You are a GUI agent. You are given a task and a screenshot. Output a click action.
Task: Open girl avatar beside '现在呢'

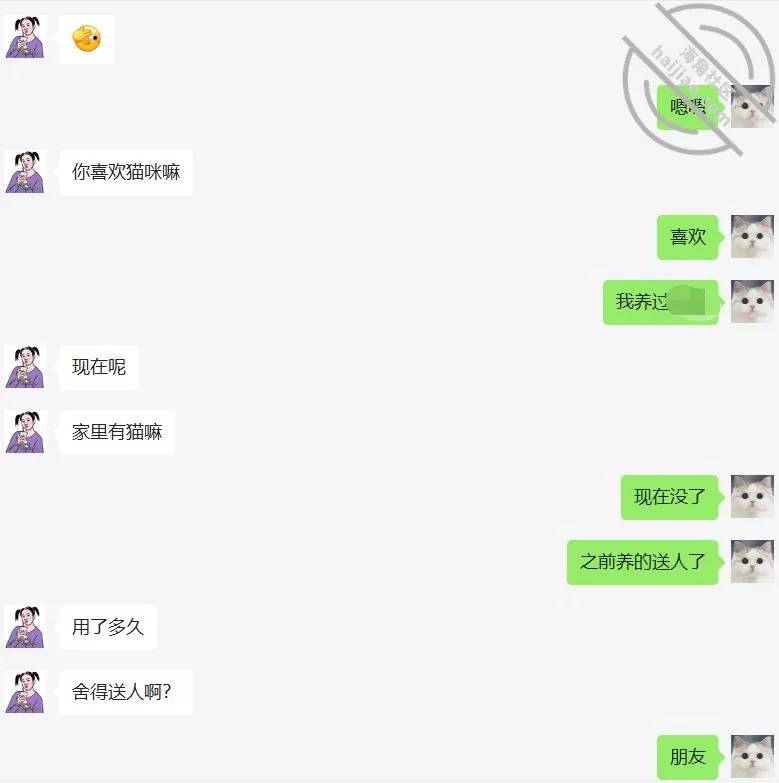(25, 367)
